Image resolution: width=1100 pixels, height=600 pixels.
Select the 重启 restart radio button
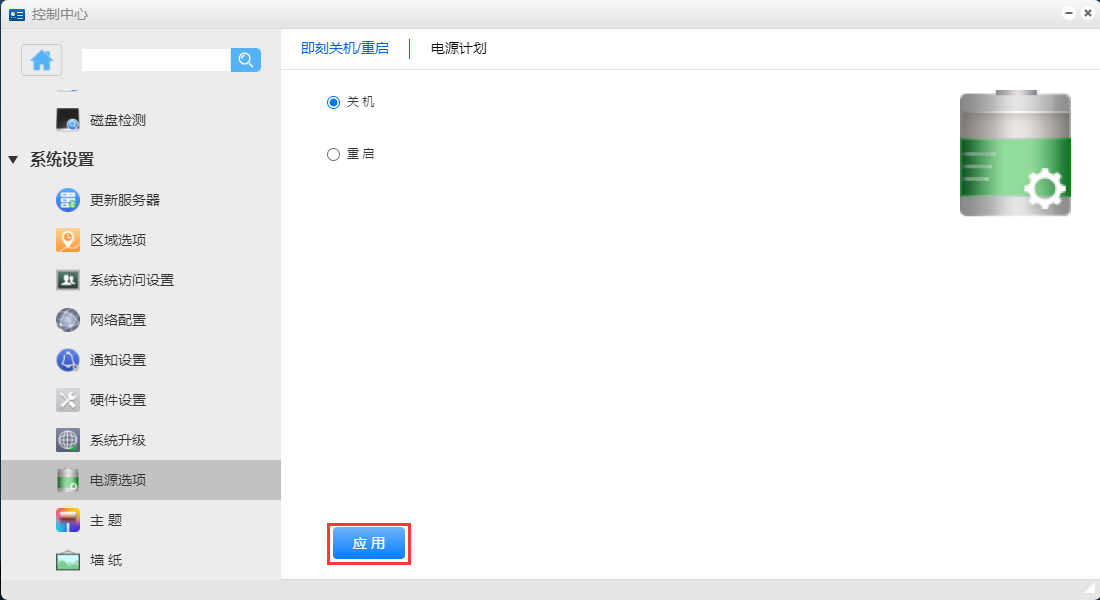334,155
